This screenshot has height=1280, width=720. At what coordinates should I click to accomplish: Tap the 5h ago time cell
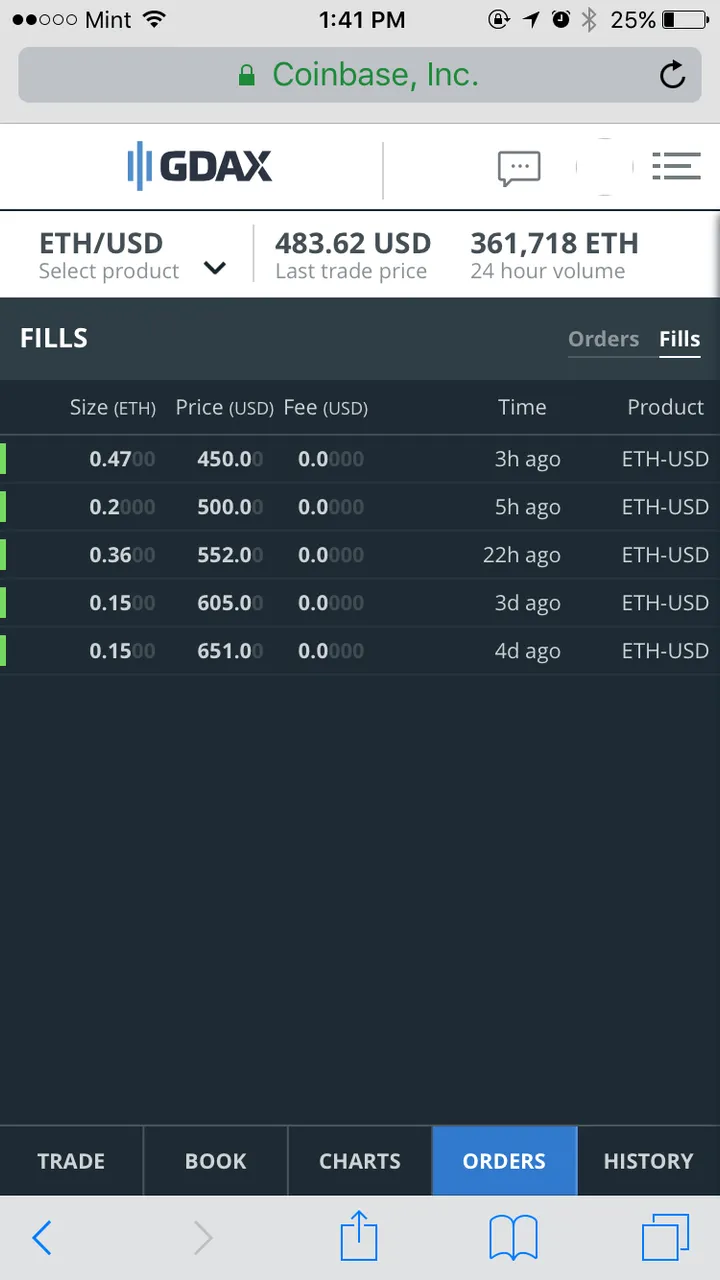pos(527,507)
